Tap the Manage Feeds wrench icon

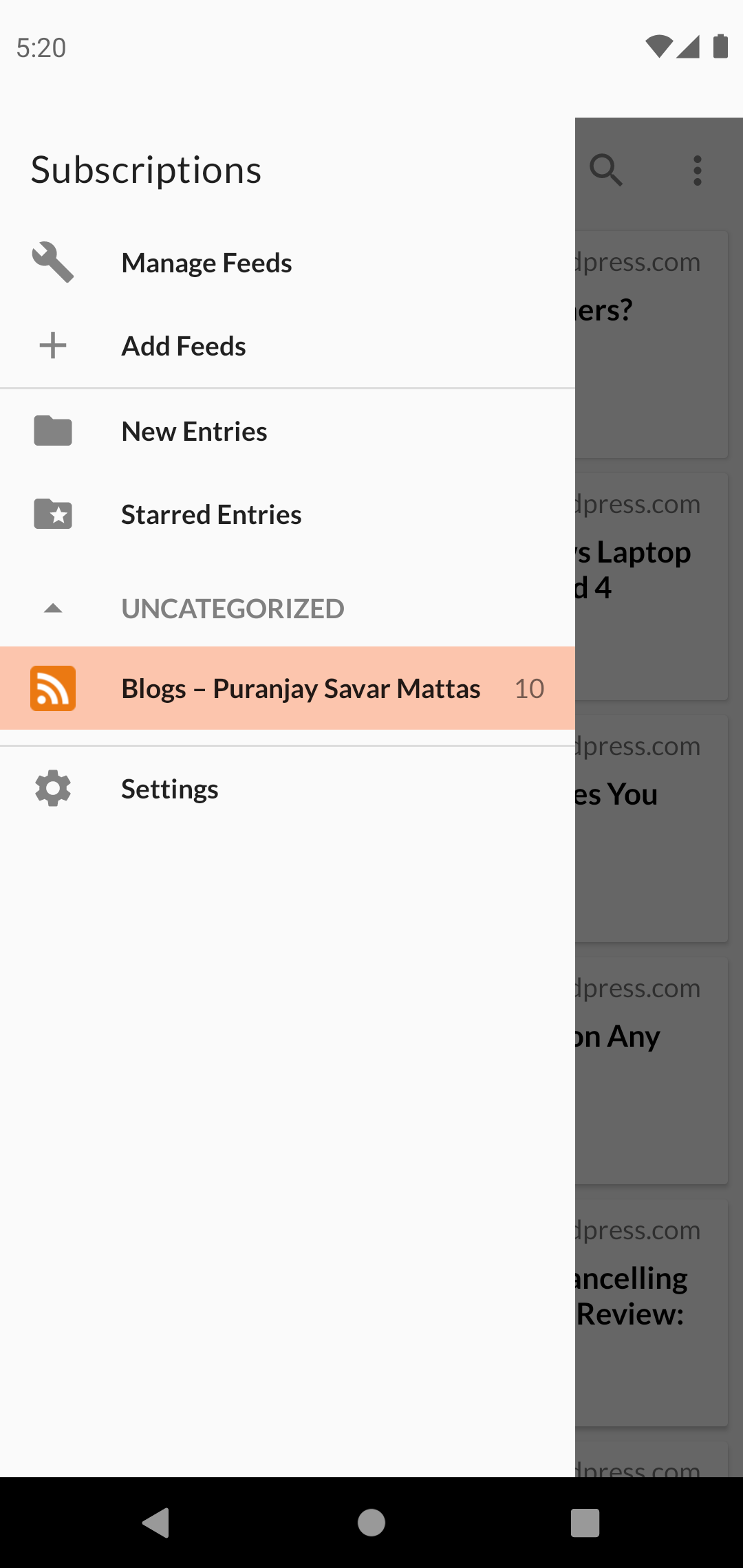[53, 263]
